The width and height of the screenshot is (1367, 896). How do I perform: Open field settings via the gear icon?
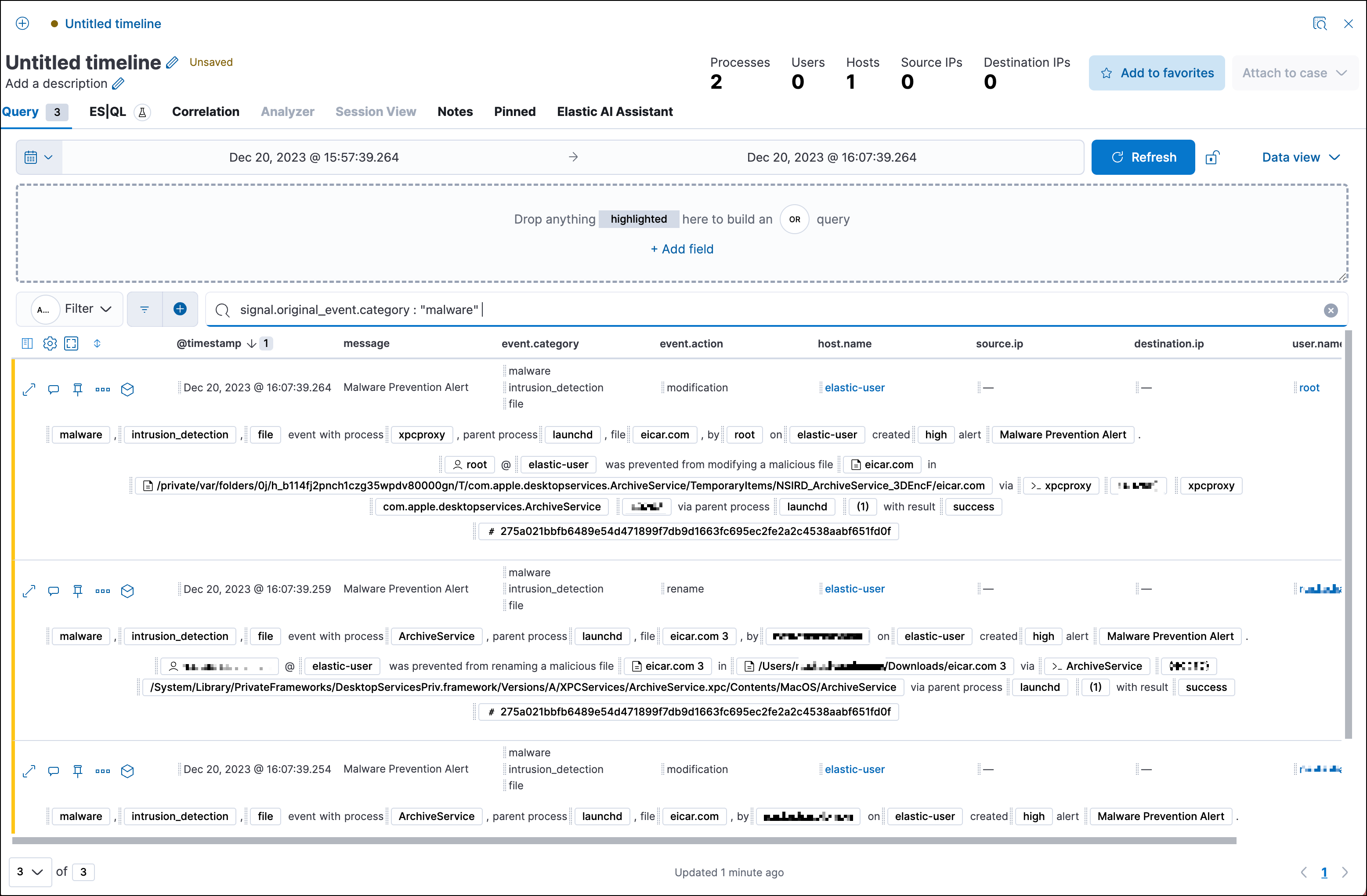coord(49,343)
